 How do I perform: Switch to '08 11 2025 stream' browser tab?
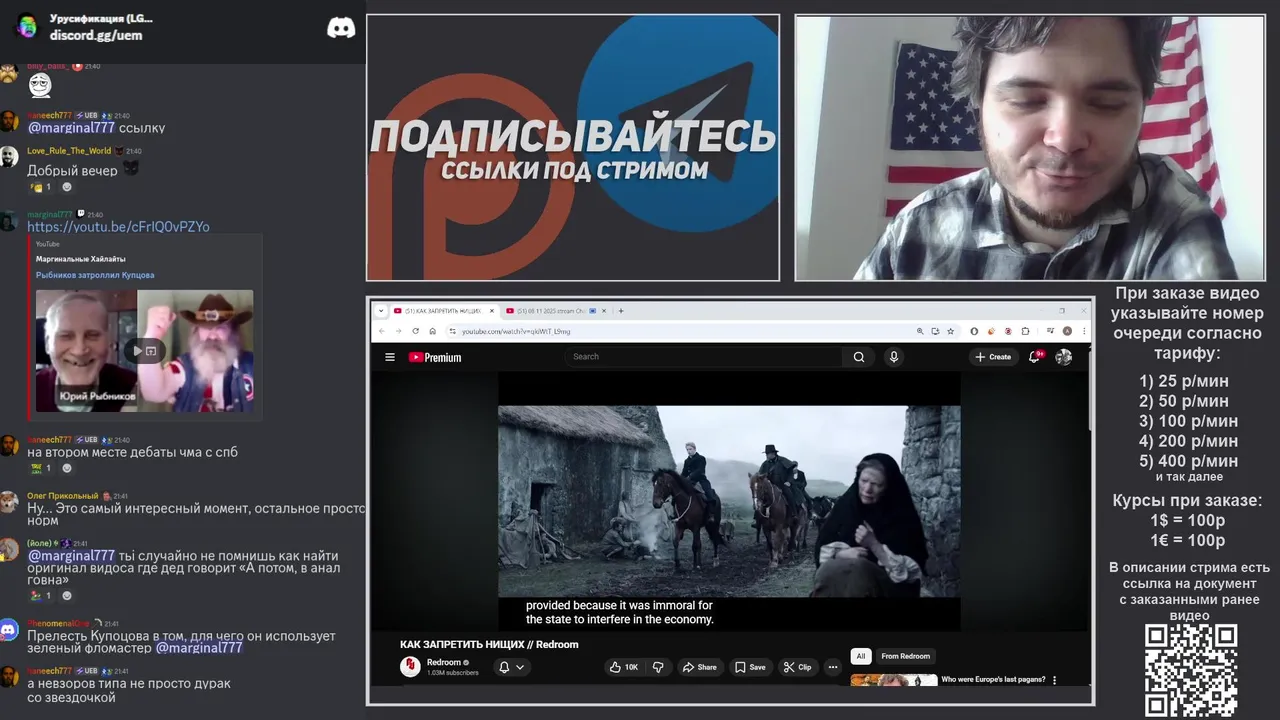[557, 311]
